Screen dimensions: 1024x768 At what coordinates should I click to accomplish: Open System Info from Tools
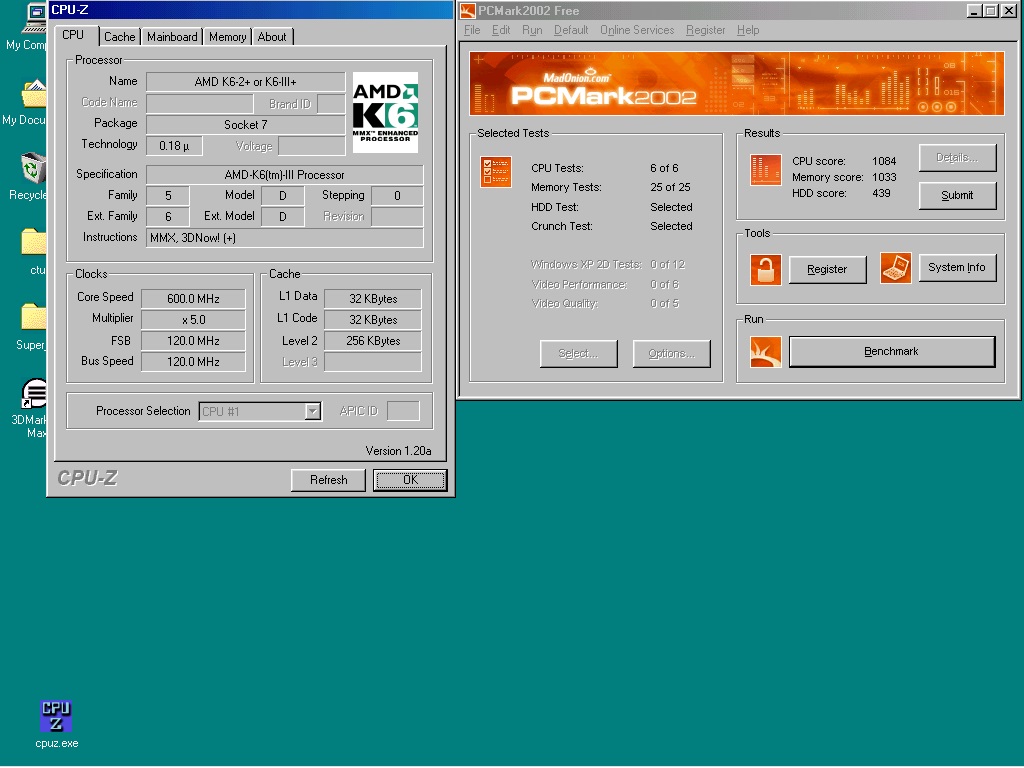click(957, 268)
